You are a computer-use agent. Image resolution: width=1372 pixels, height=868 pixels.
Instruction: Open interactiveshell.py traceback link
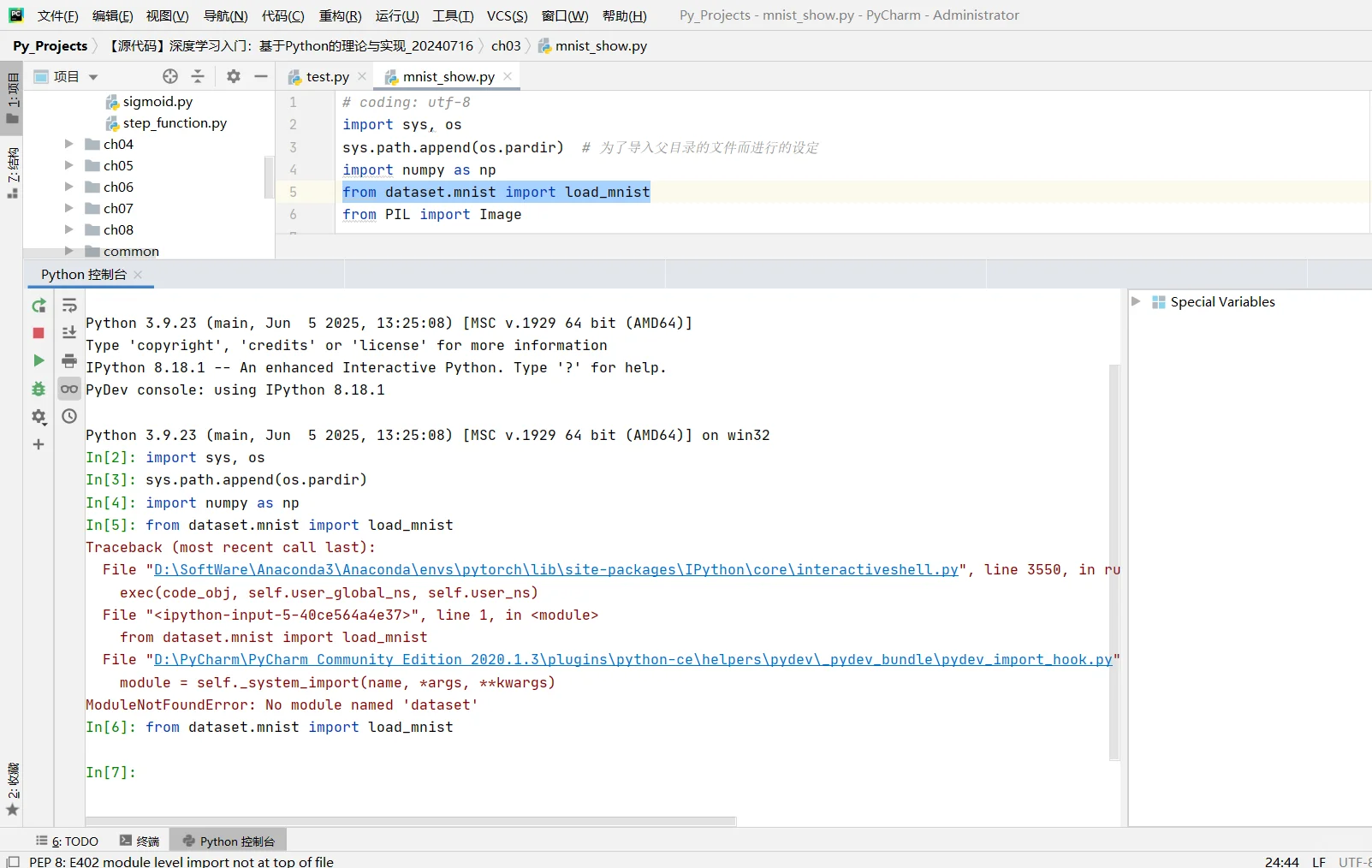click(x=556, y=569)
